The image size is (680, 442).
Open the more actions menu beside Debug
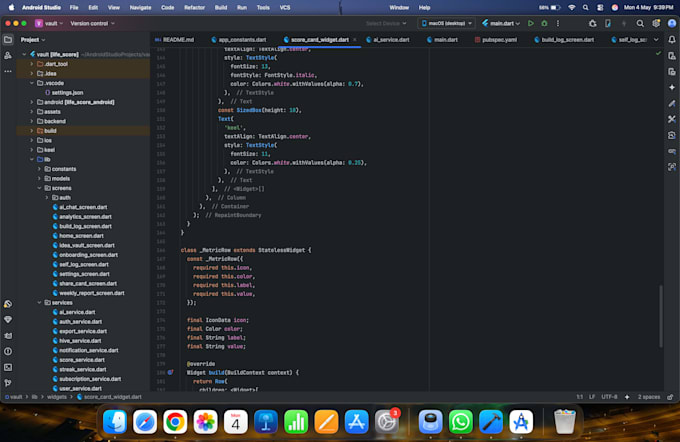point(558,23)
